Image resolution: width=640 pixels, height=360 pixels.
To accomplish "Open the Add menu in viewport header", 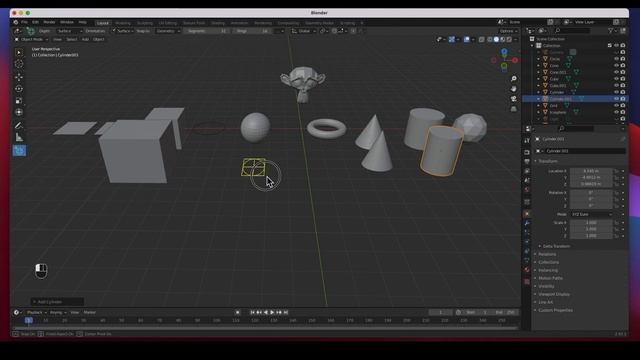I will coord(85,40).
